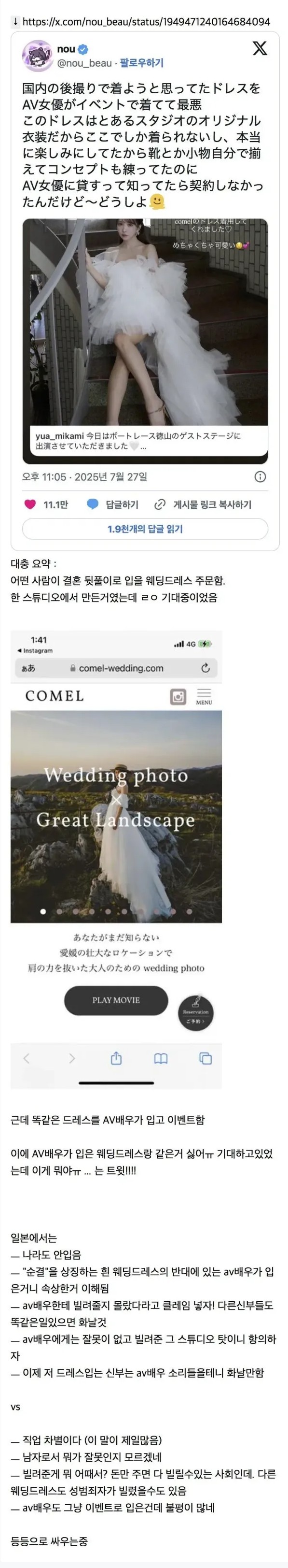Tap Safari back chevron
The height and width of the screenshot is (1568, 288).
(26, 1059)
